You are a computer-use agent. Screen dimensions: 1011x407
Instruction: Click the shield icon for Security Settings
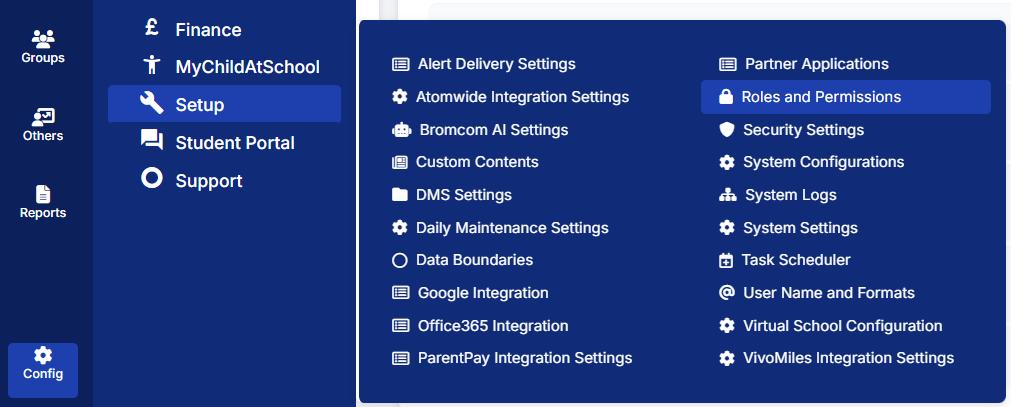726,130
